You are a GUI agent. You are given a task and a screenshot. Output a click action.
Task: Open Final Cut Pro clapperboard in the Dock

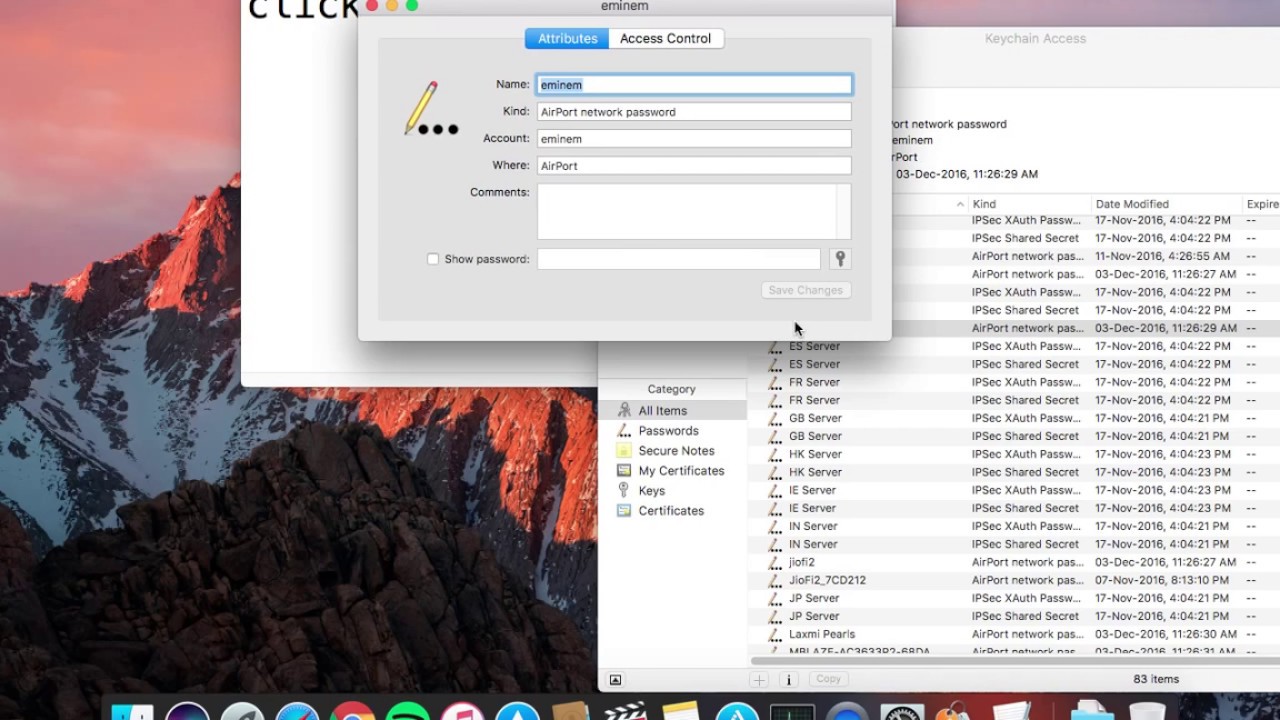click(x=626, y=711)
